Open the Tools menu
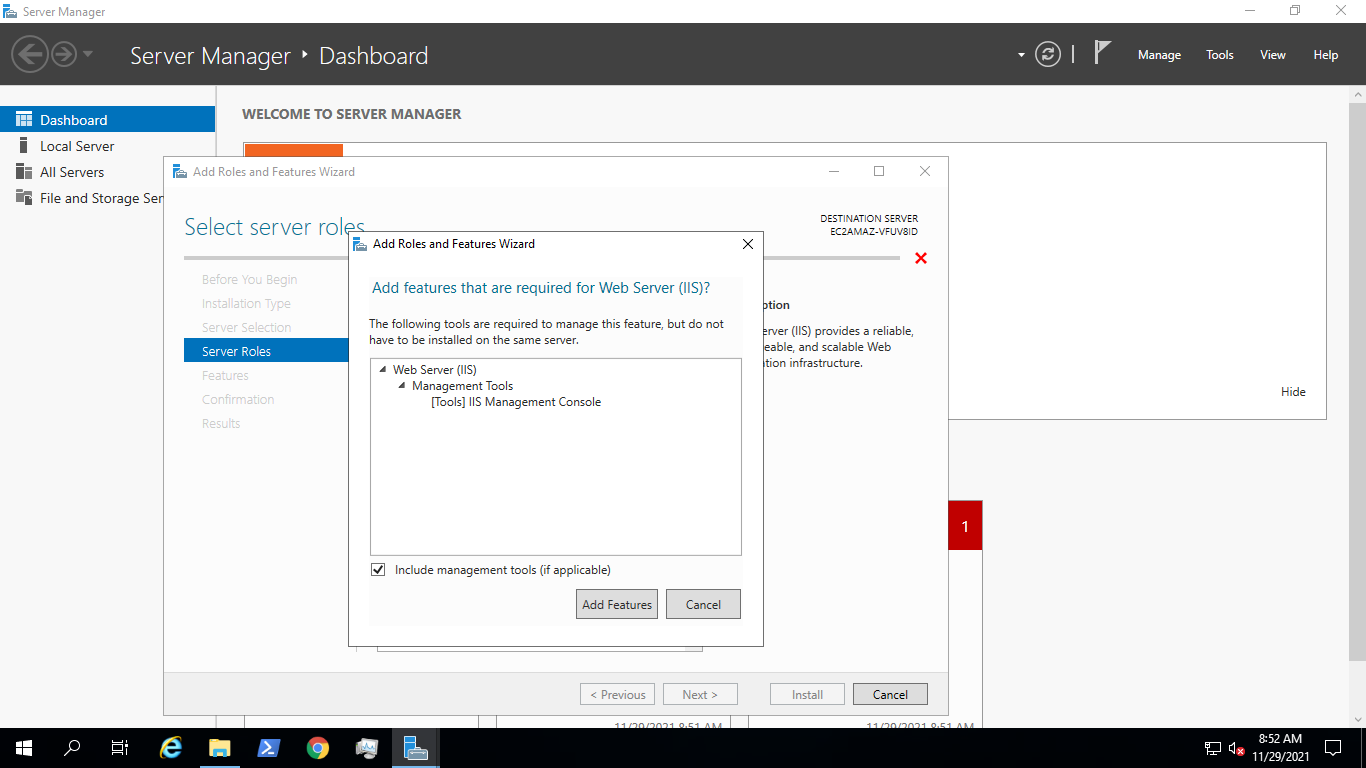The width and height of the screenshot is (1366, 768). pos(1219,55)
